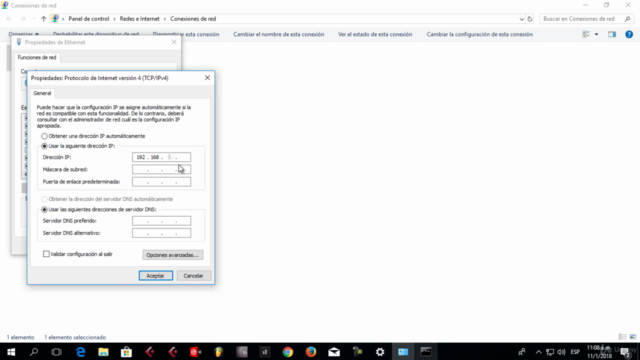This screenshot has height=360, width=640.
Task: Click the Puerta de enlace predeterminada field
Action: pyautogui.click(x=161, y=182)
